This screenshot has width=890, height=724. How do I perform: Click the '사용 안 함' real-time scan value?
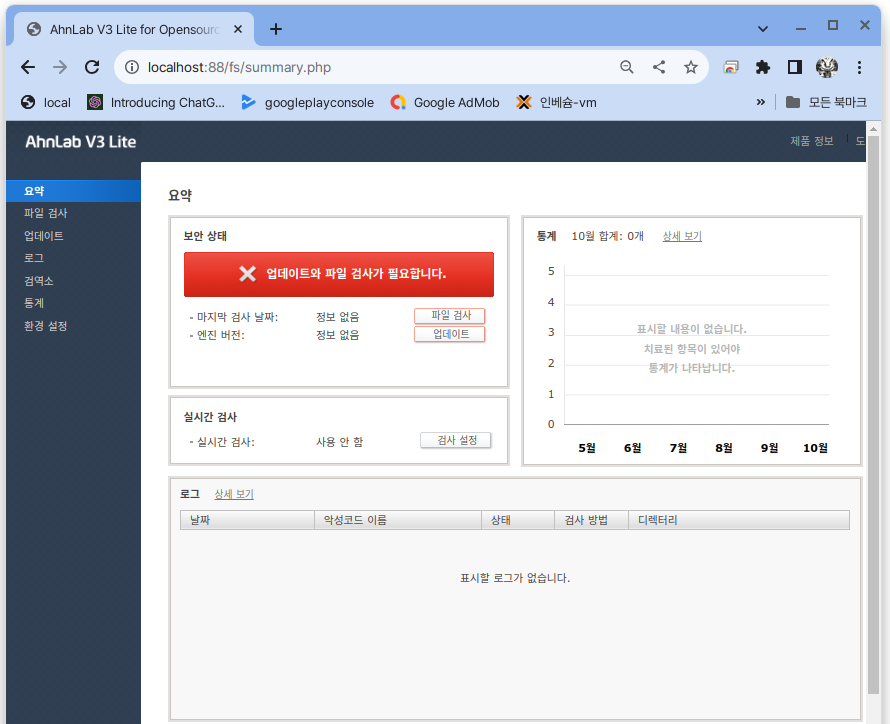tap(339, 442)
